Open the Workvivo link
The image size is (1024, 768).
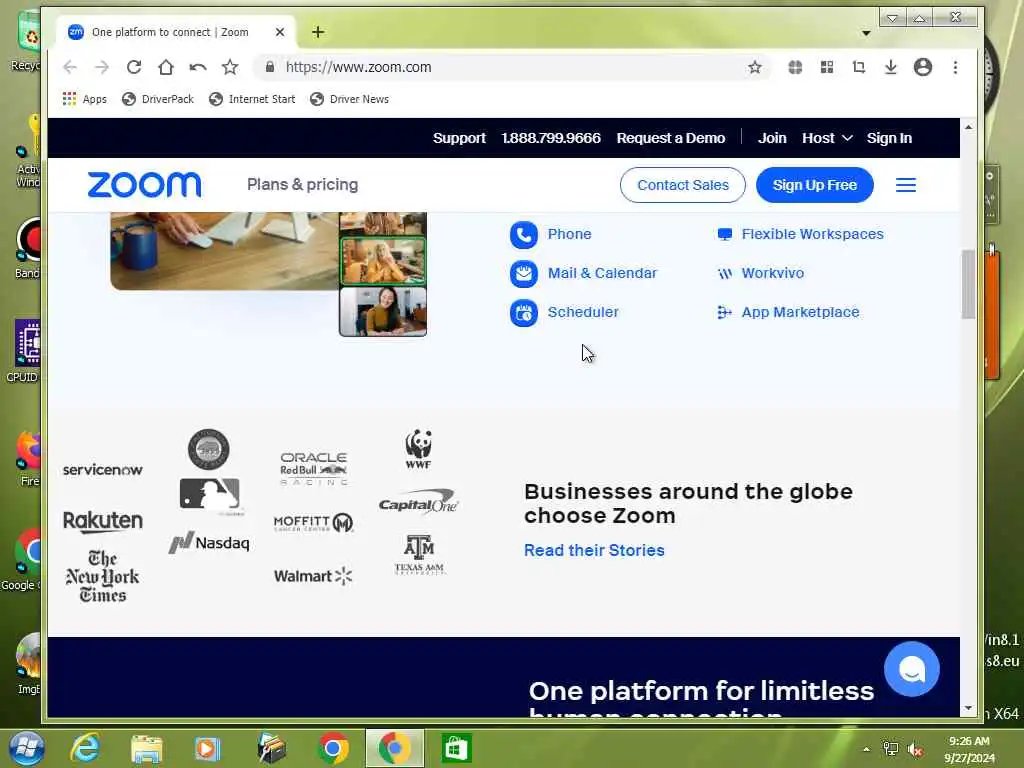[x=773, y=273]
